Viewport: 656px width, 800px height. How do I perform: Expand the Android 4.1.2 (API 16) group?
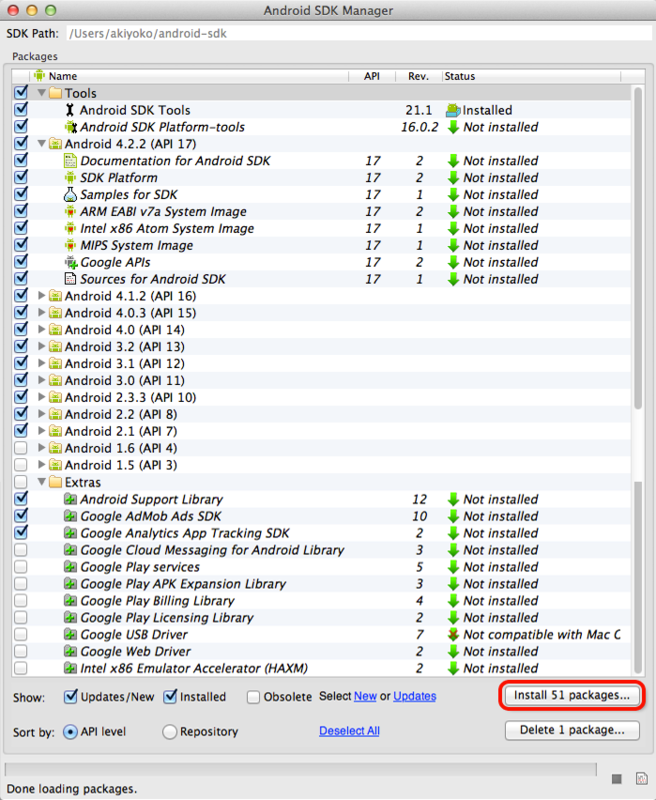point(41,295)
